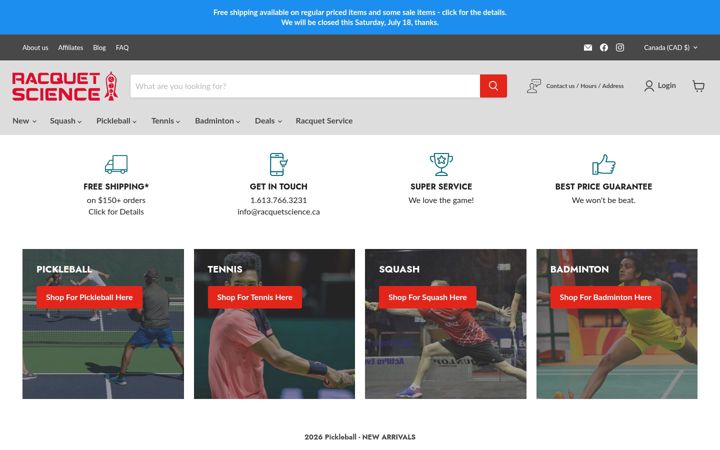Open the email envelope icon in top bar
The height and width of the screenshot is (450, 720).
588,48
